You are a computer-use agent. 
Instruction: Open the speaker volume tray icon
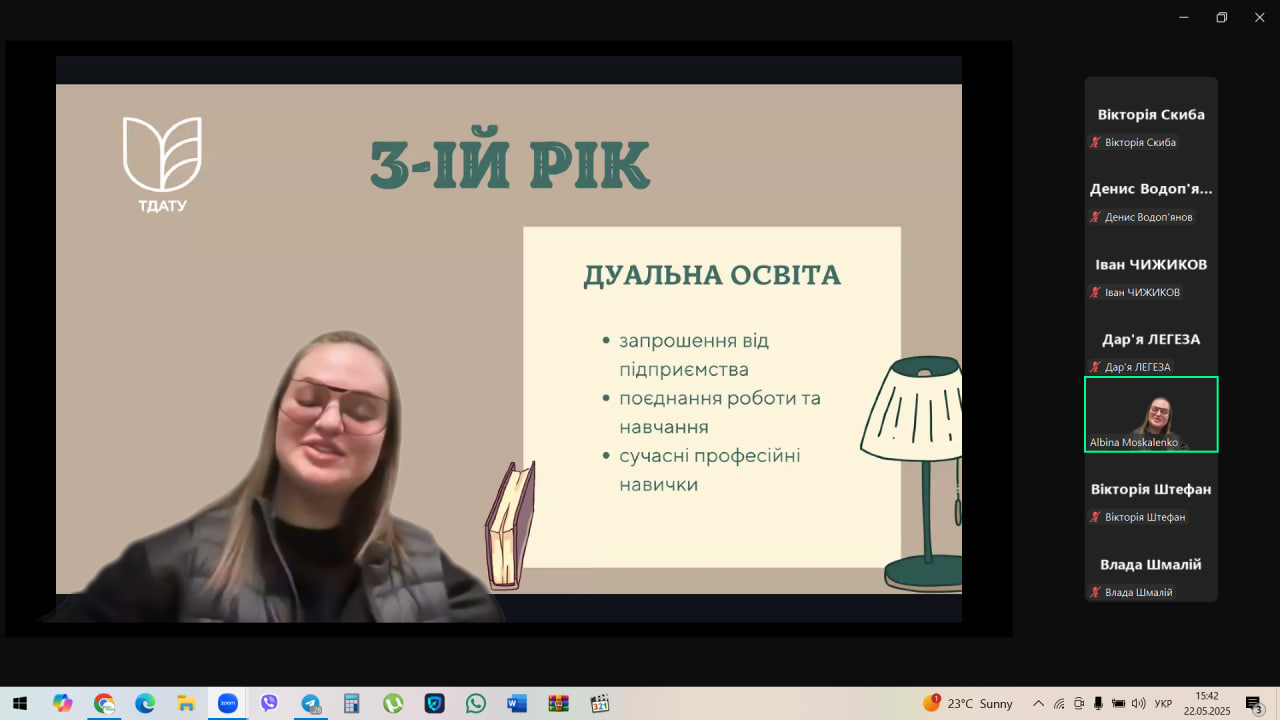(x=1138, y=703)
